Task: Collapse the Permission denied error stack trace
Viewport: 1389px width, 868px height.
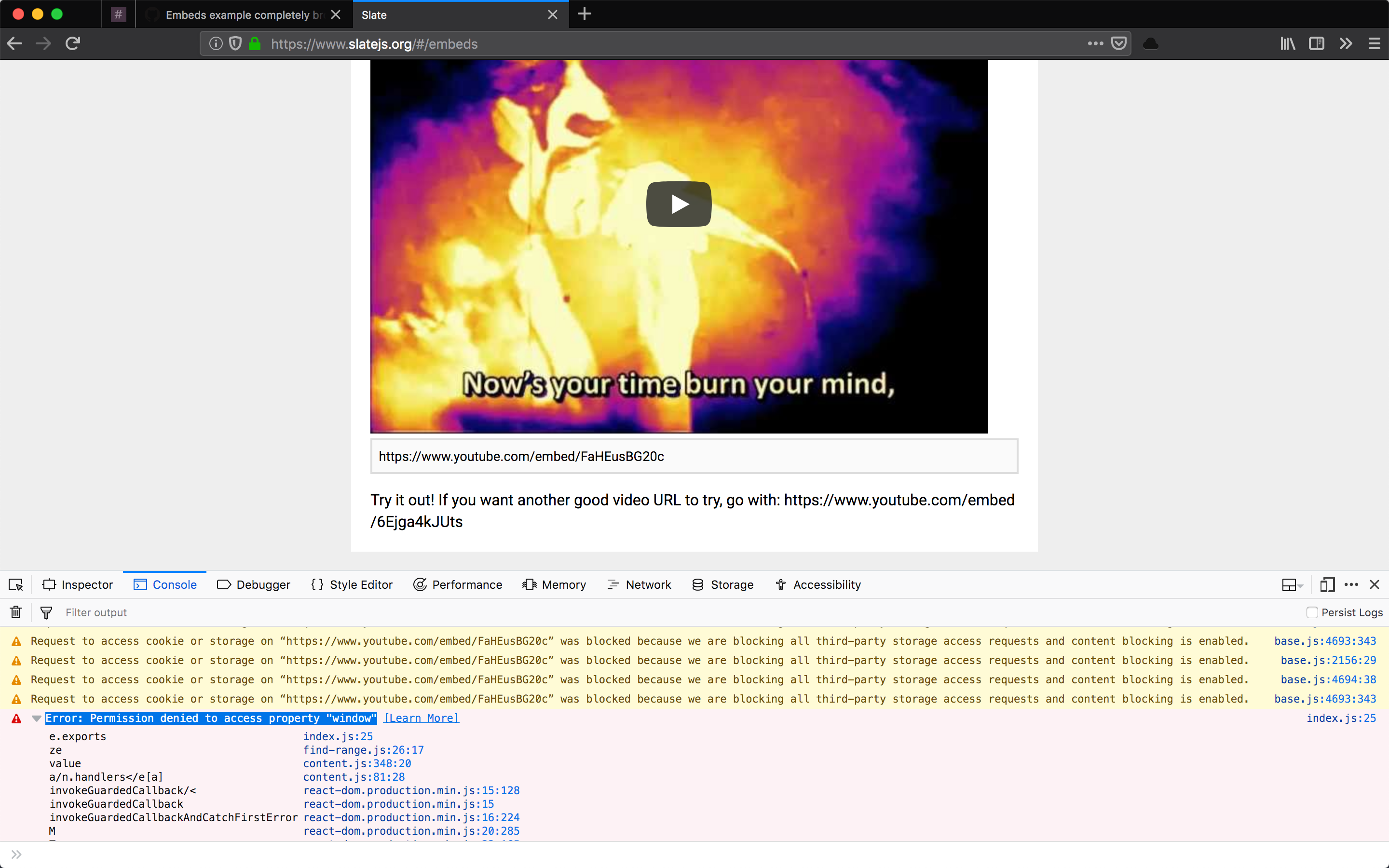Action: click(x=36, y=718)
